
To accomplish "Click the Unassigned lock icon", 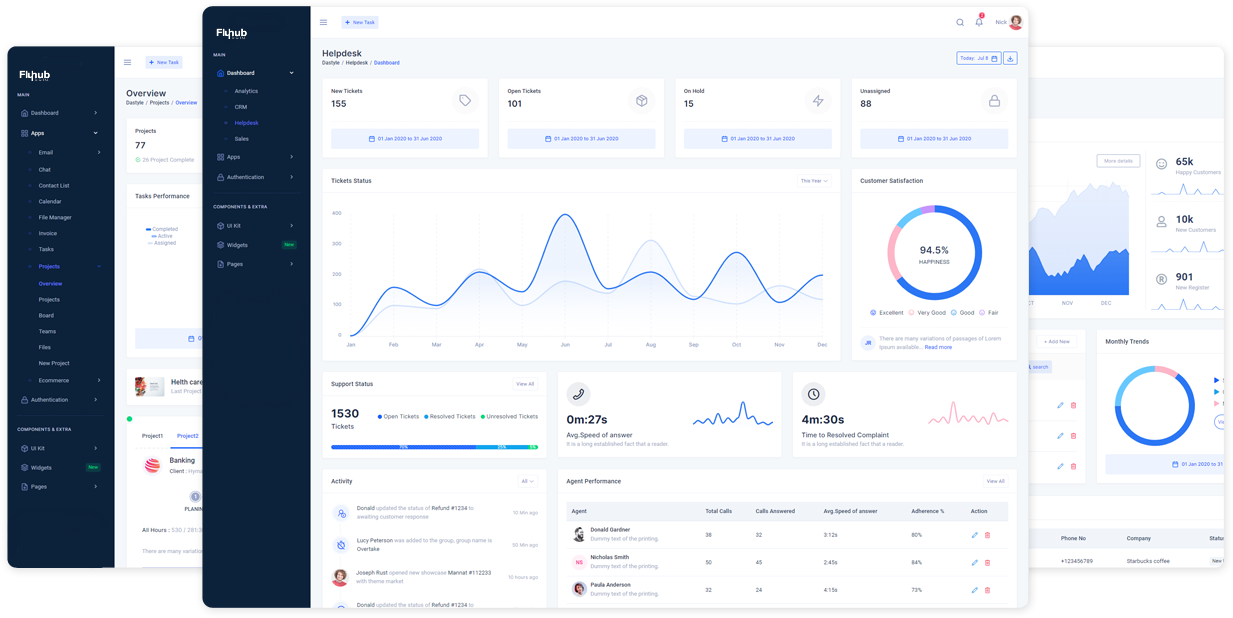I will coord(995,100).
